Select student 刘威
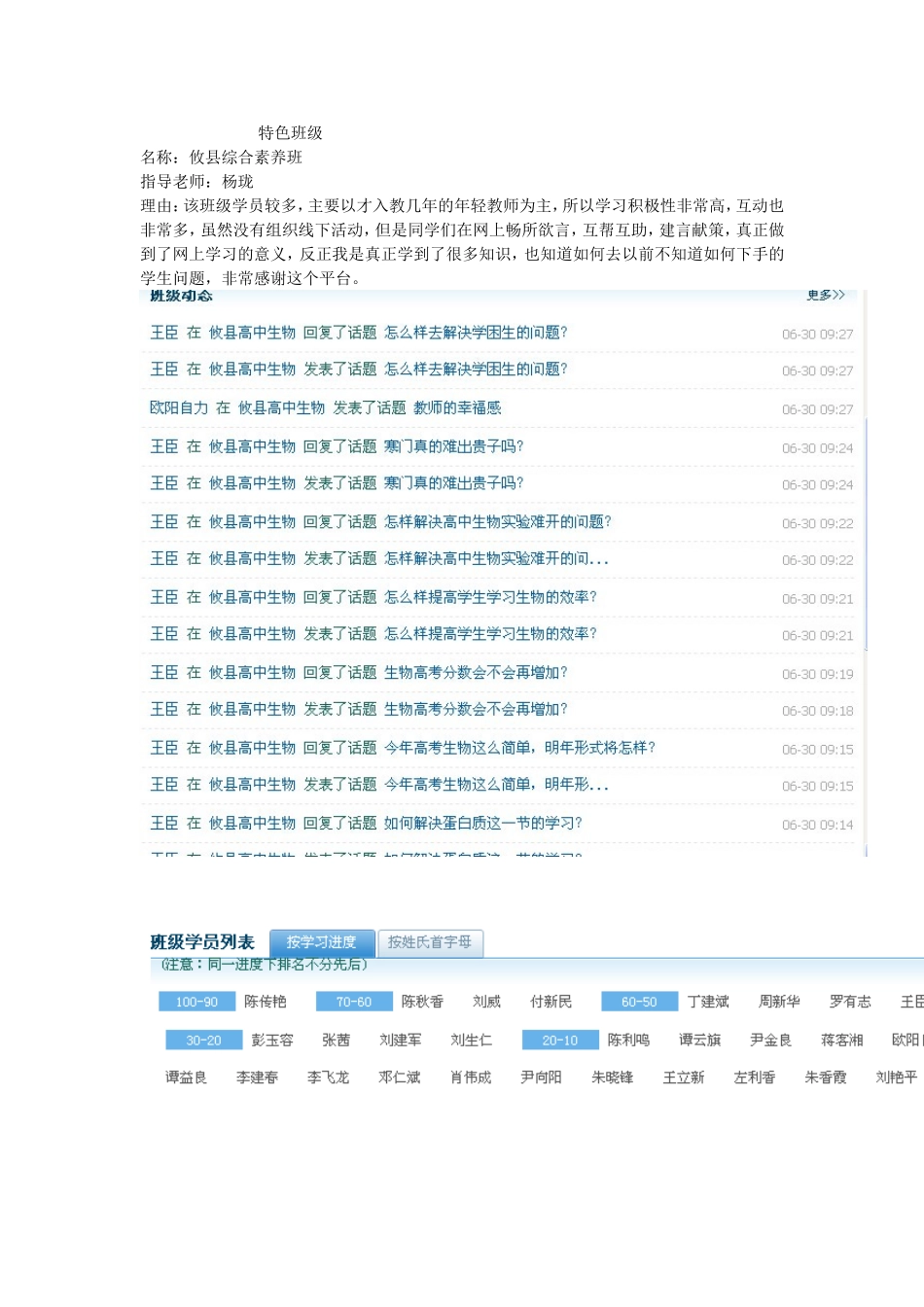 [x=486, y=1002]
